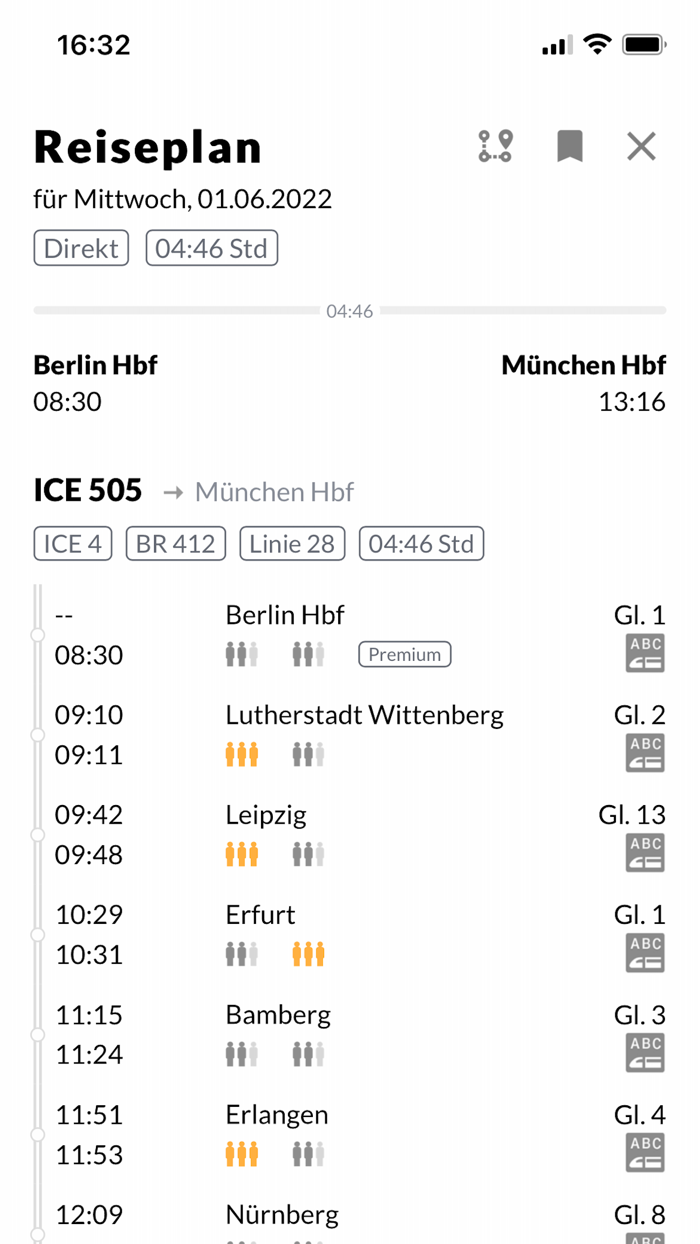Tap the orange occupancy icon at Lutherstadt Wittenberg
The height and width of the screenshot is (1244, 700).
pyautogui.click(x=242, y=753)
